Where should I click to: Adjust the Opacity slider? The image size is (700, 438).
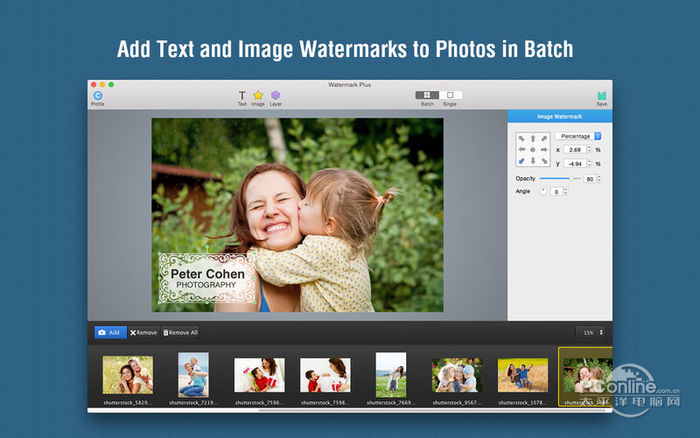point(570,178)
